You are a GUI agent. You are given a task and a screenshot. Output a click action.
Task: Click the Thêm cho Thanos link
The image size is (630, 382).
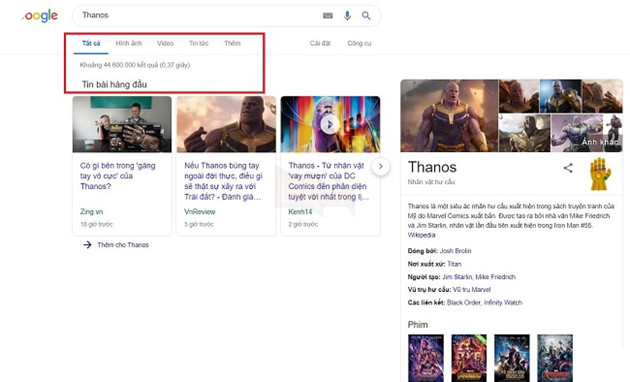pyautogui.click(x=123, y=245)
